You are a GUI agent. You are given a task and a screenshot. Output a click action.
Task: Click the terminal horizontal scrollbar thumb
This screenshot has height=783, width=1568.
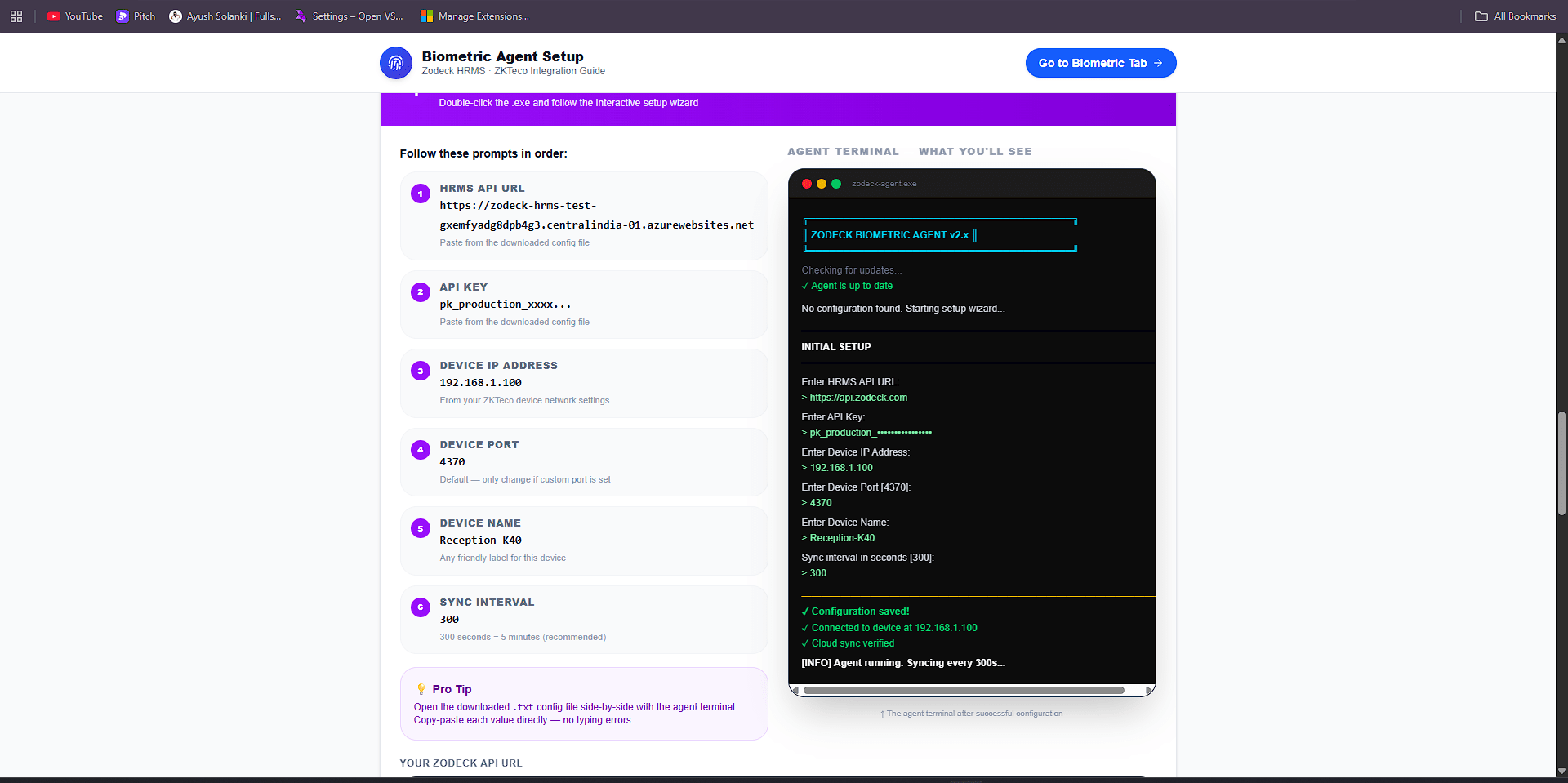click(964, 691)
